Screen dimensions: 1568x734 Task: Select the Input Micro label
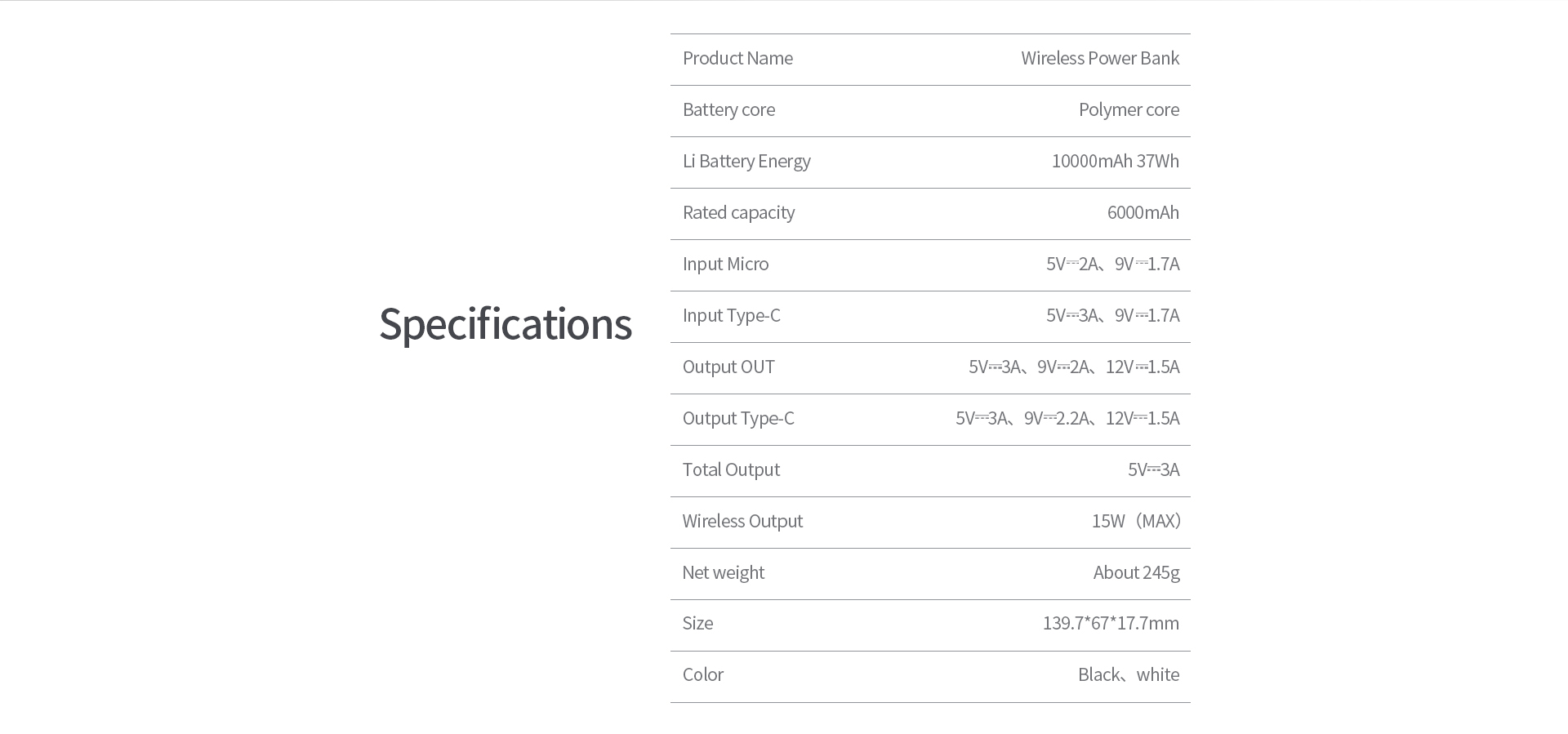pos(725,265)
